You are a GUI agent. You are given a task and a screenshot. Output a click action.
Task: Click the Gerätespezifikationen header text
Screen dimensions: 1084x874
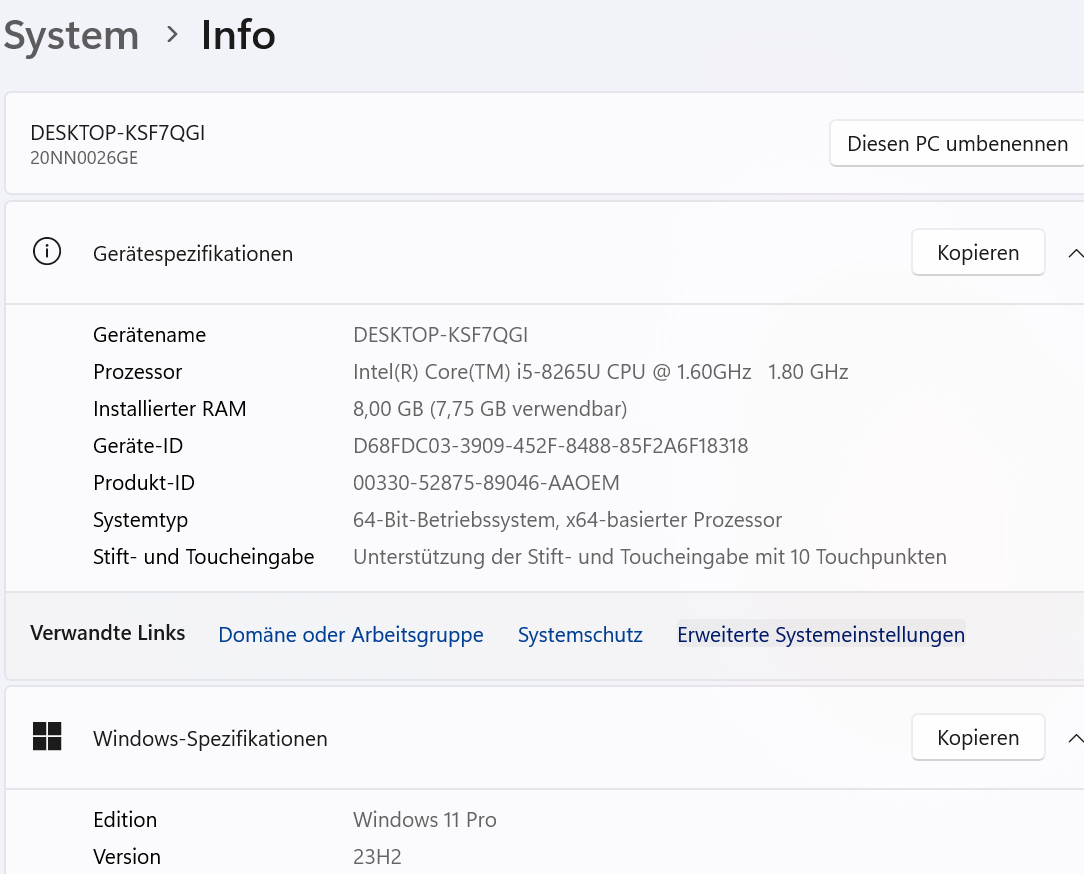193,254
